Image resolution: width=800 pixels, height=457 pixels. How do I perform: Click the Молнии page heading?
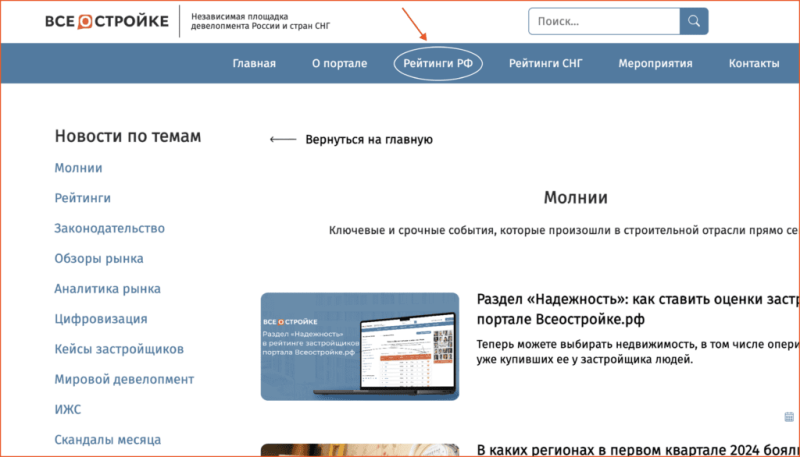(x=576, y=197)
